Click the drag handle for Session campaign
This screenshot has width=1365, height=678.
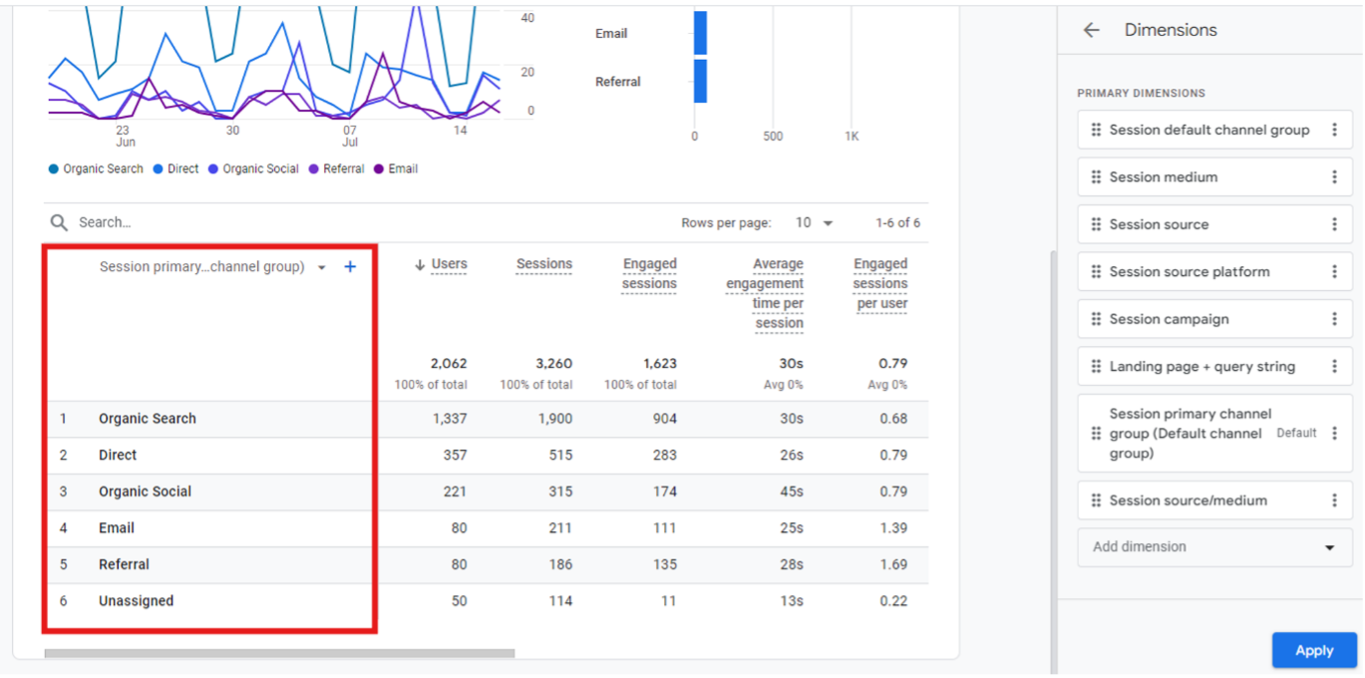click(x=1096, y=319)
